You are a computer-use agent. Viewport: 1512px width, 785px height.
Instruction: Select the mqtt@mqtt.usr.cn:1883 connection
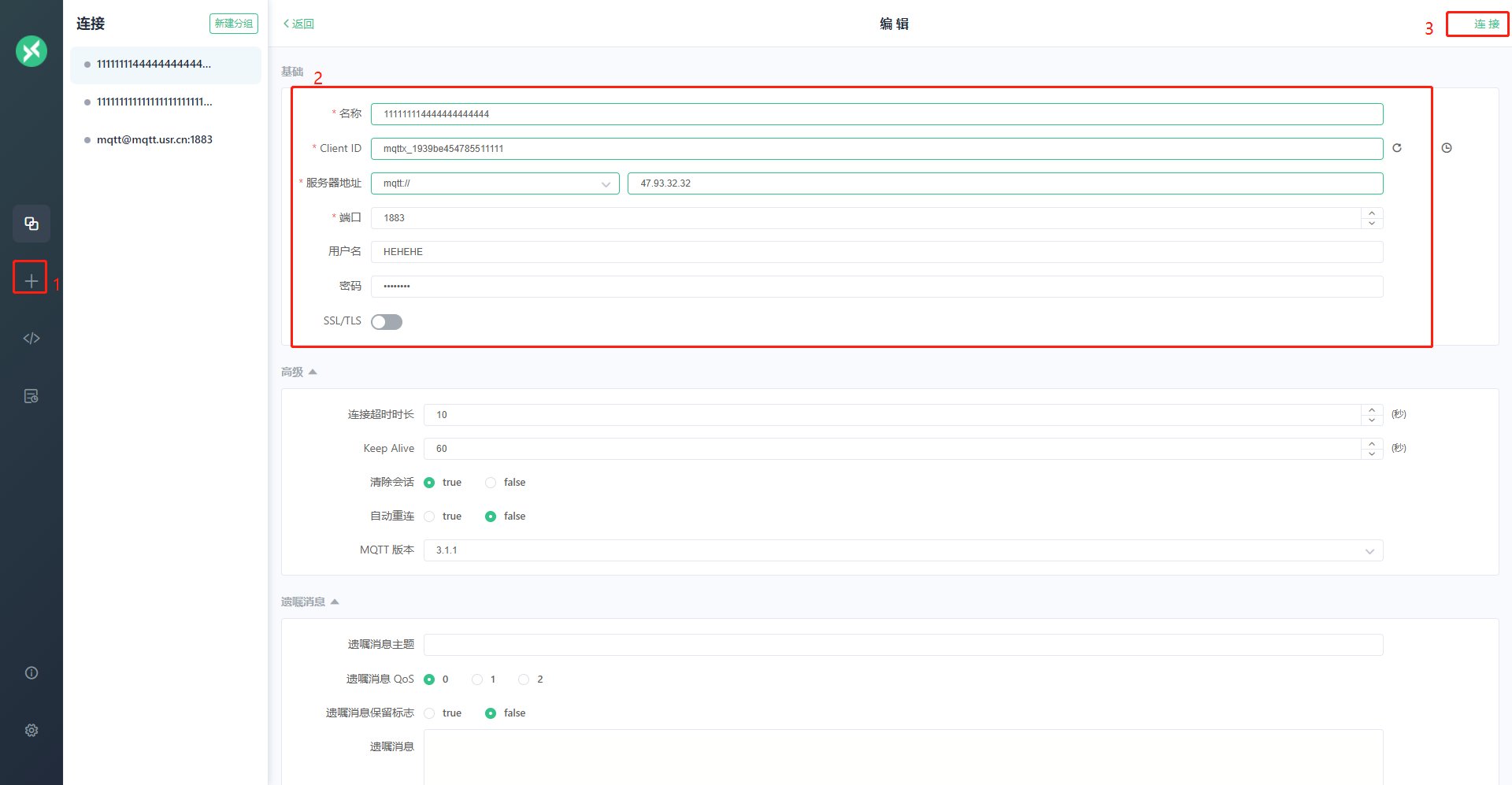click(x=154, y=140)
